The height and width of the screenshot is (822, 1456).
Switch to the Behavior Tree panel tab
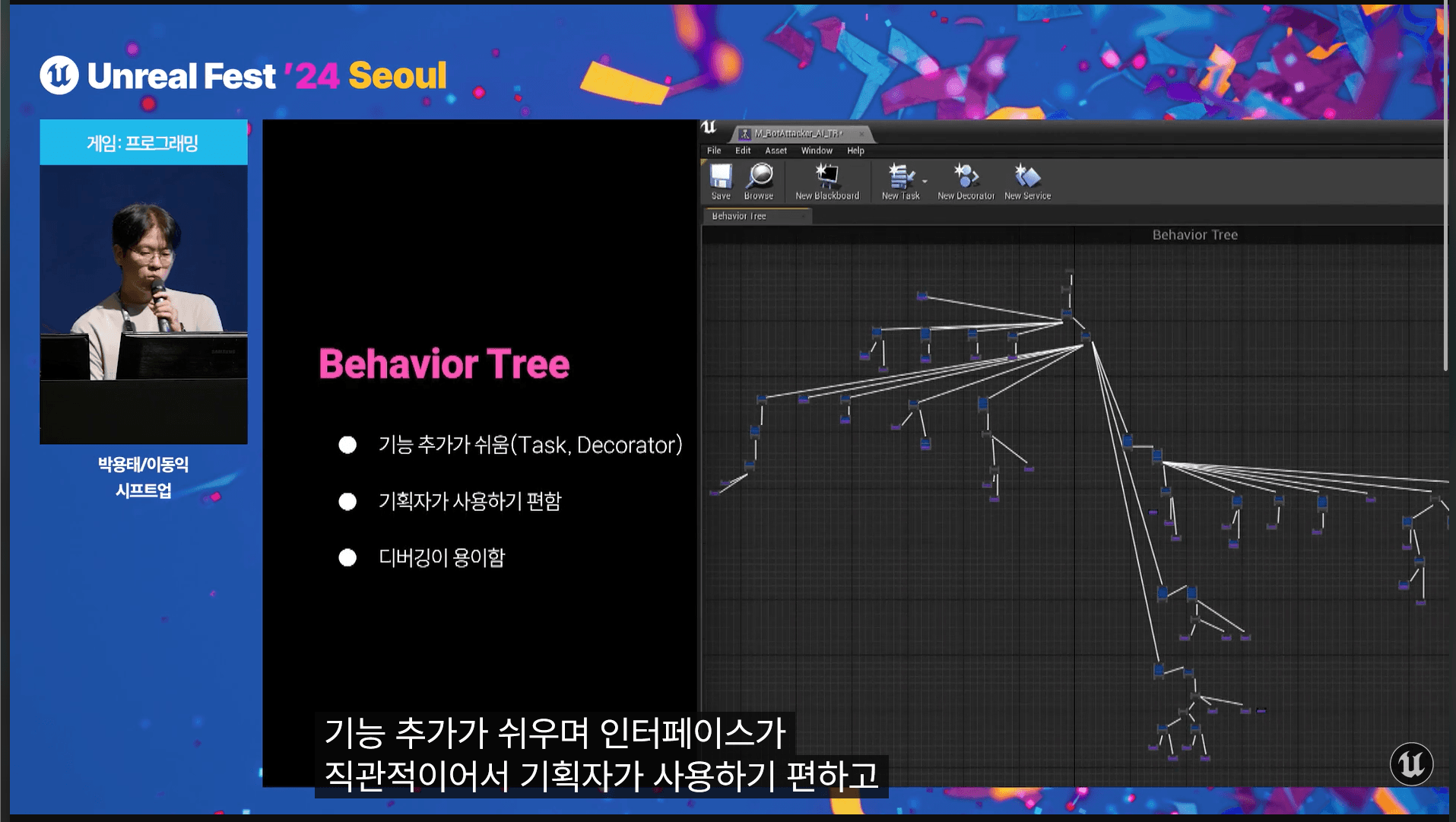point(739,217)
